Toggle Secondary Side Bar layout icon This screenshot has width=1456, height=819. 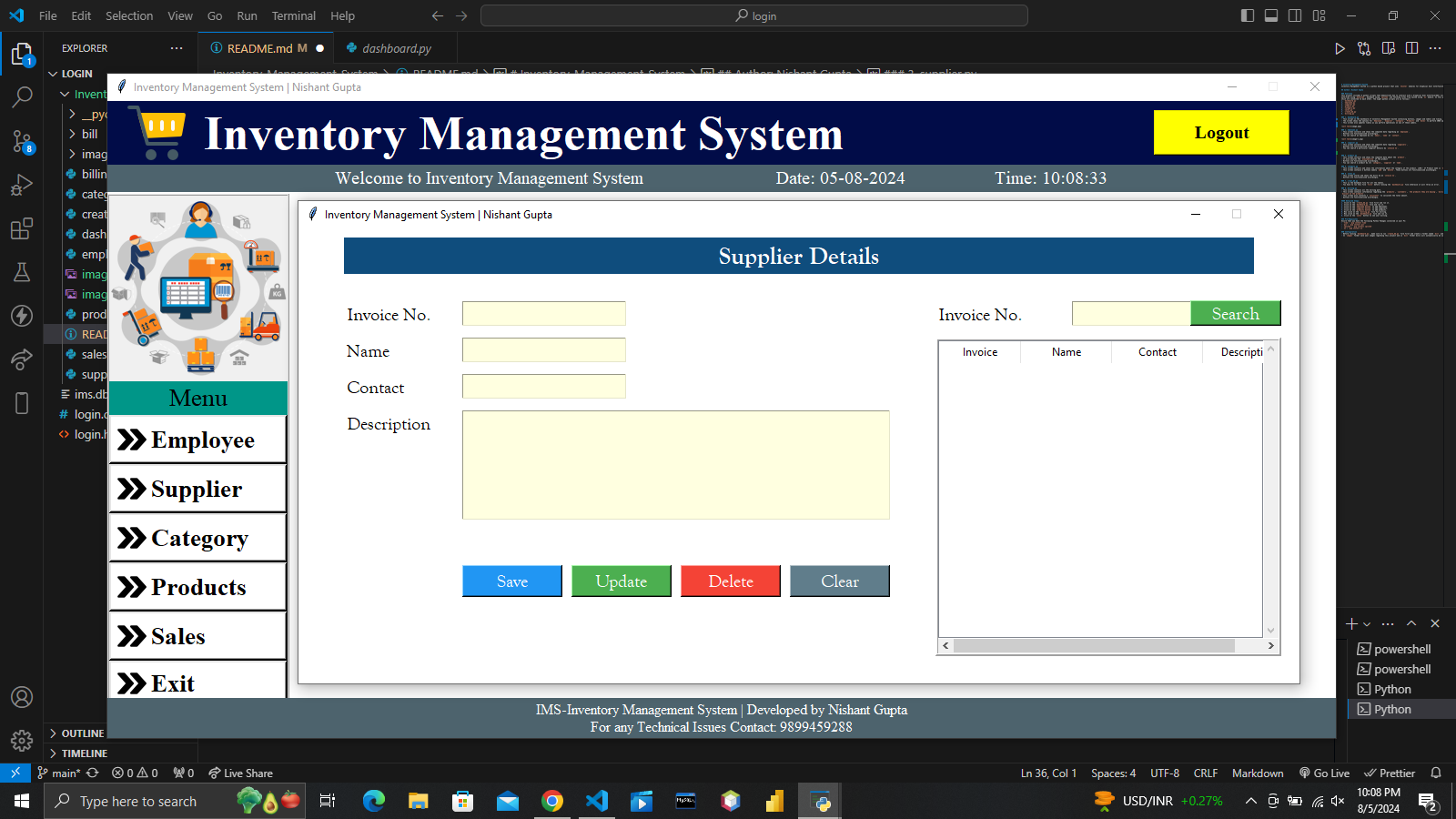(x=1295, y=15)
